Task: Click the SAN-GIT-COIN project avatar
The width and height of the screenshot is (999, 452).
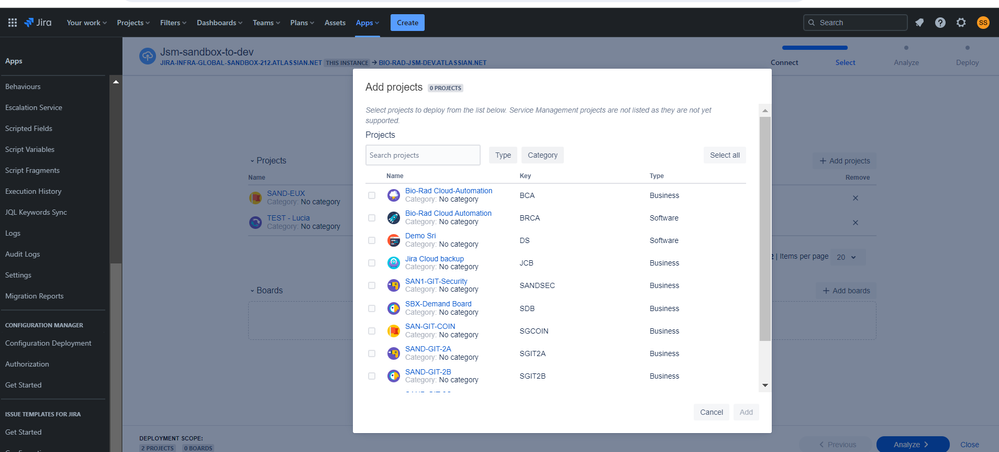Action: 394,331
